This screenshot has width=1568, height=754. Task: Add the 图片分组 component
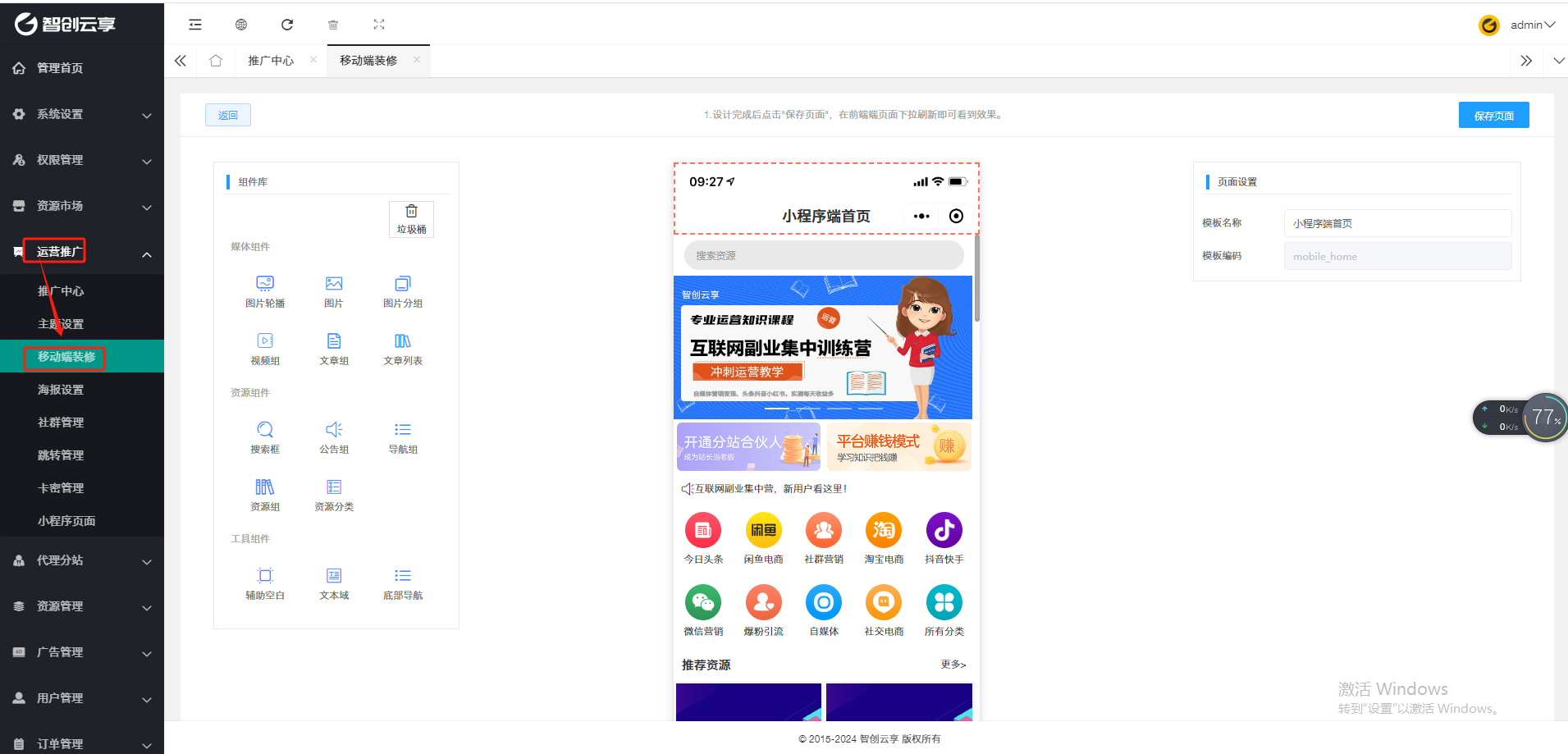pos(403,291)
